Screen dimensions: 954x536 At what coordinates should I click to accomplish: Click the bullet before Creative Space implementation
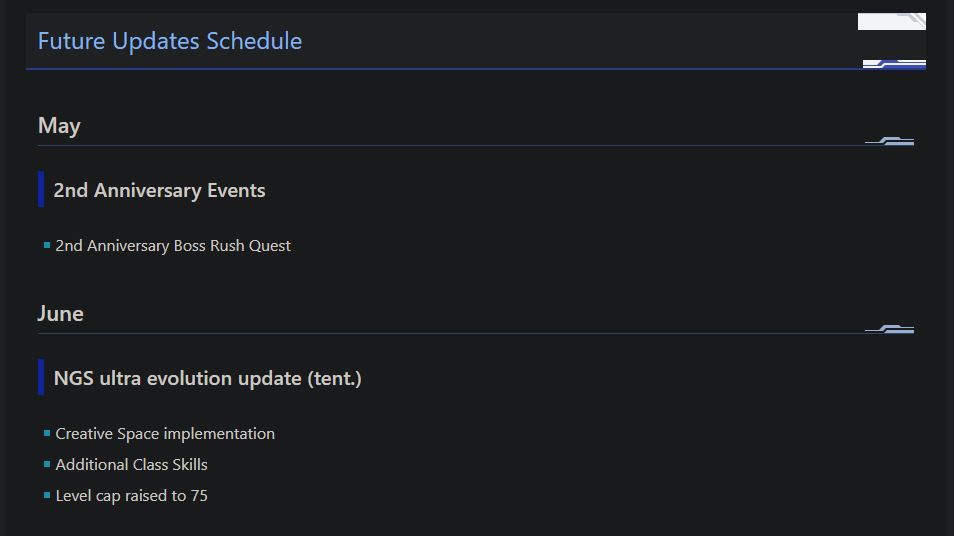(x=47, y=433)
